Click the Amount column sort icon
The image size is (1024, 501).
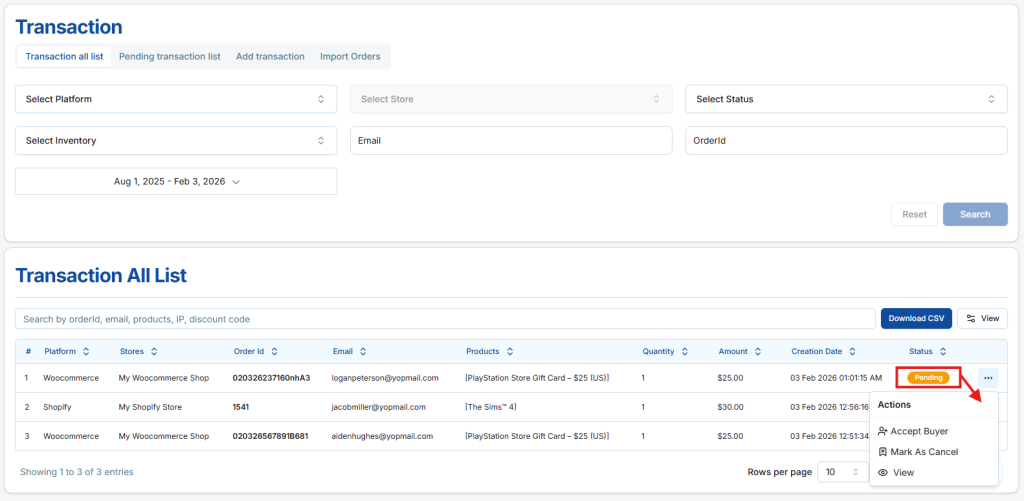point(758,352)
